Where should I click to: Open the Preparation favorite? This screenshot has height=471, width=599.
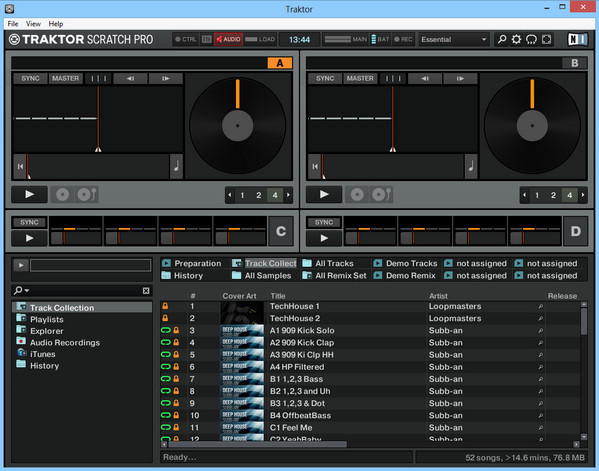191,263
